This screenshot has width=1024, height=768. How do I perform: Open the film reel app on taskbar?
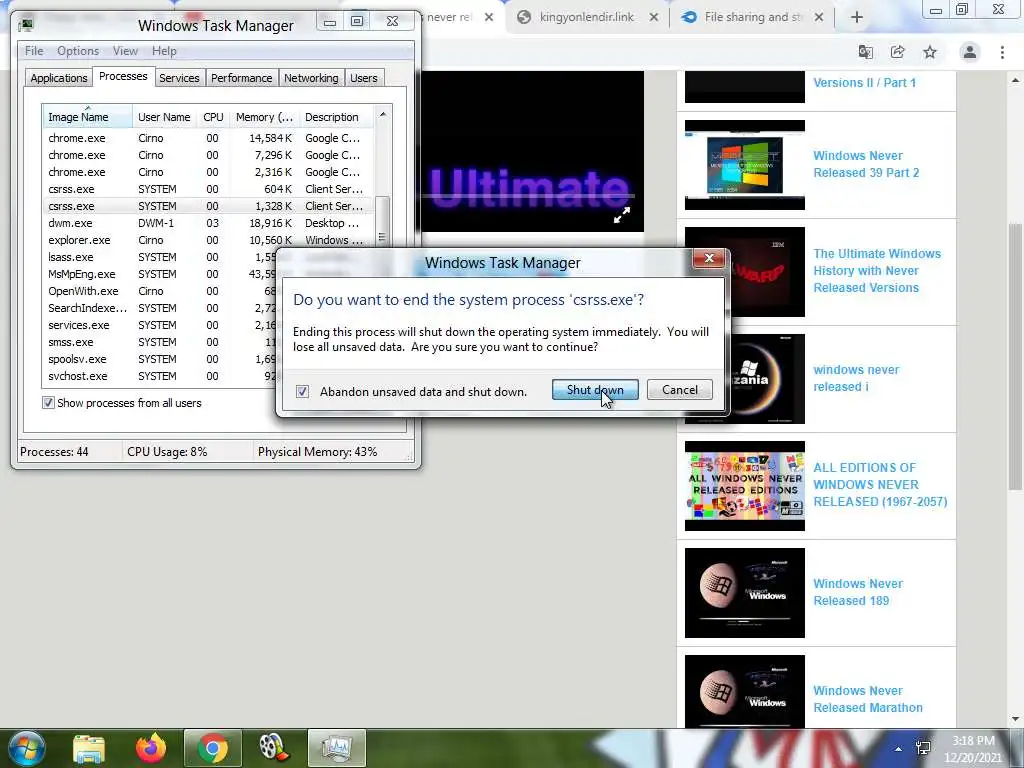(274, 748)
